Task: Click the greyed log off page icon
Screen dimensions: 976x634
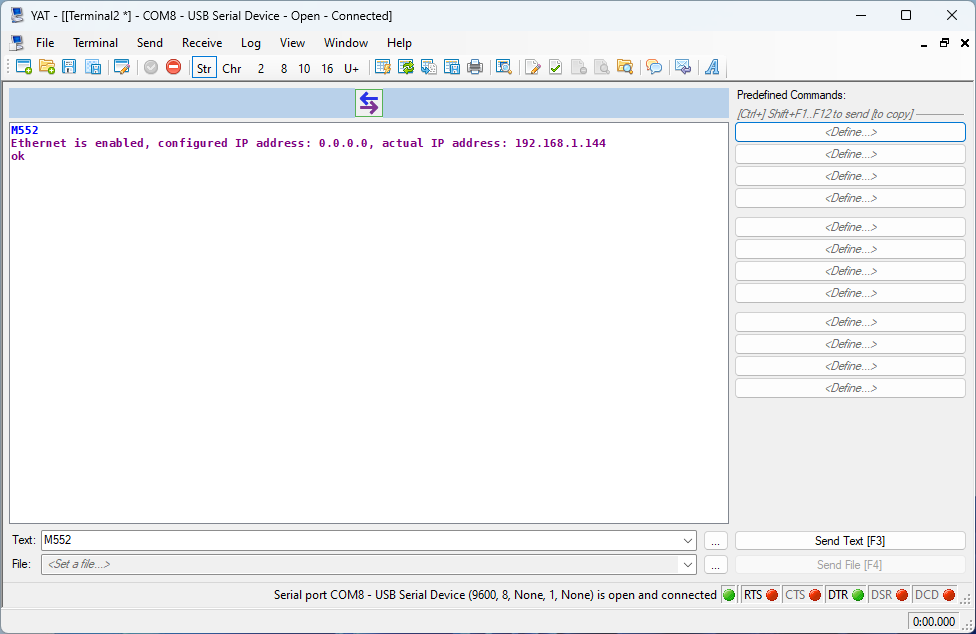Action: [578, 67]
